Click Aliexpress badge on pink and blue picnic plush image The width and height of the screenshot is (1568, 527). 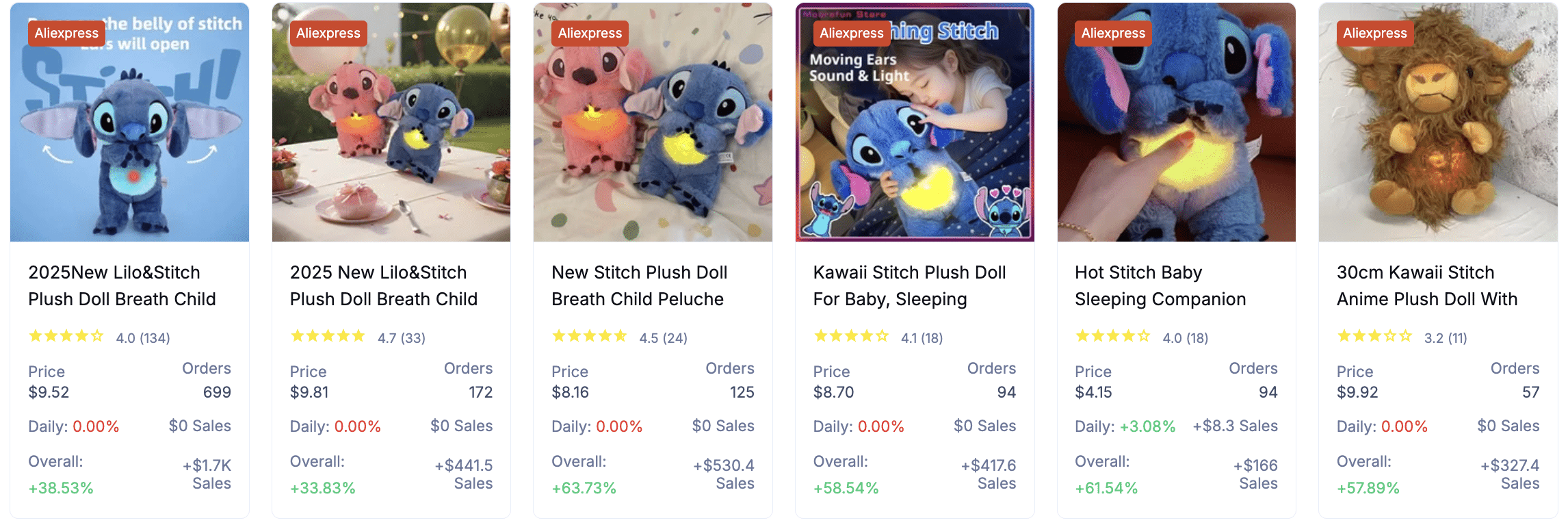328,33
